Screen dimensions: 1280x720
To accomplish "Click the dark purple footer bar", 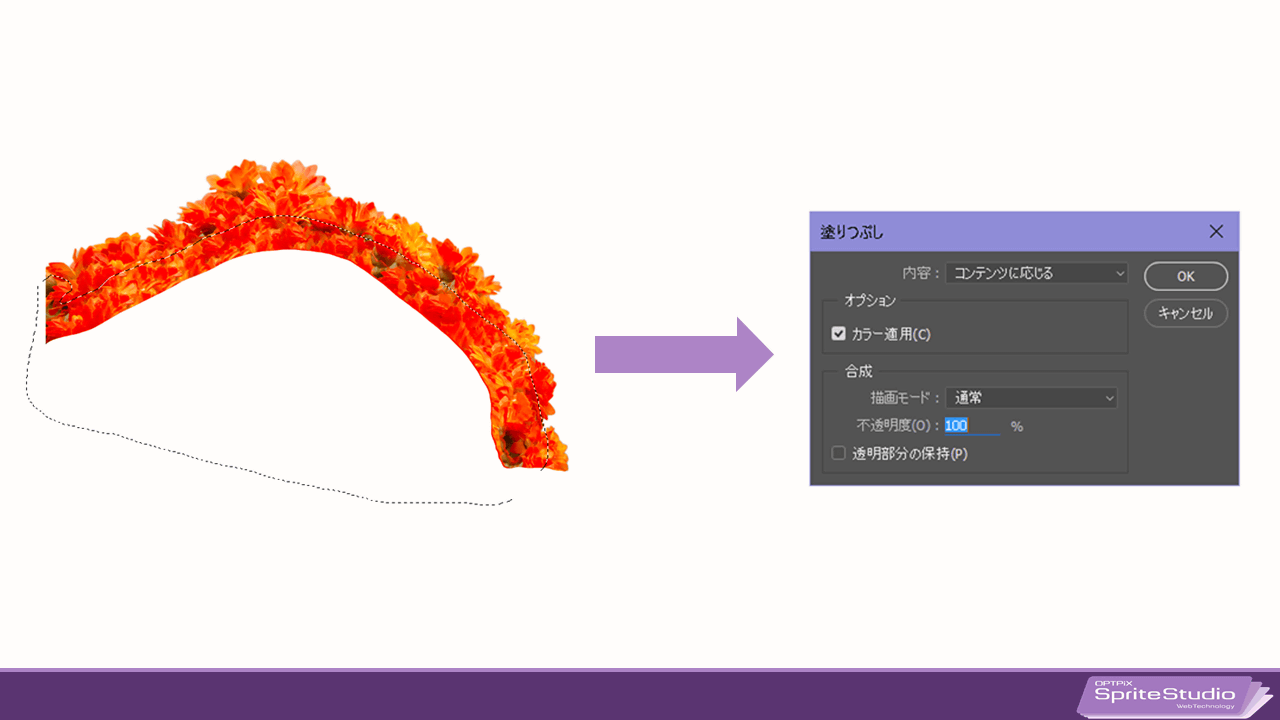I will 540,695.
